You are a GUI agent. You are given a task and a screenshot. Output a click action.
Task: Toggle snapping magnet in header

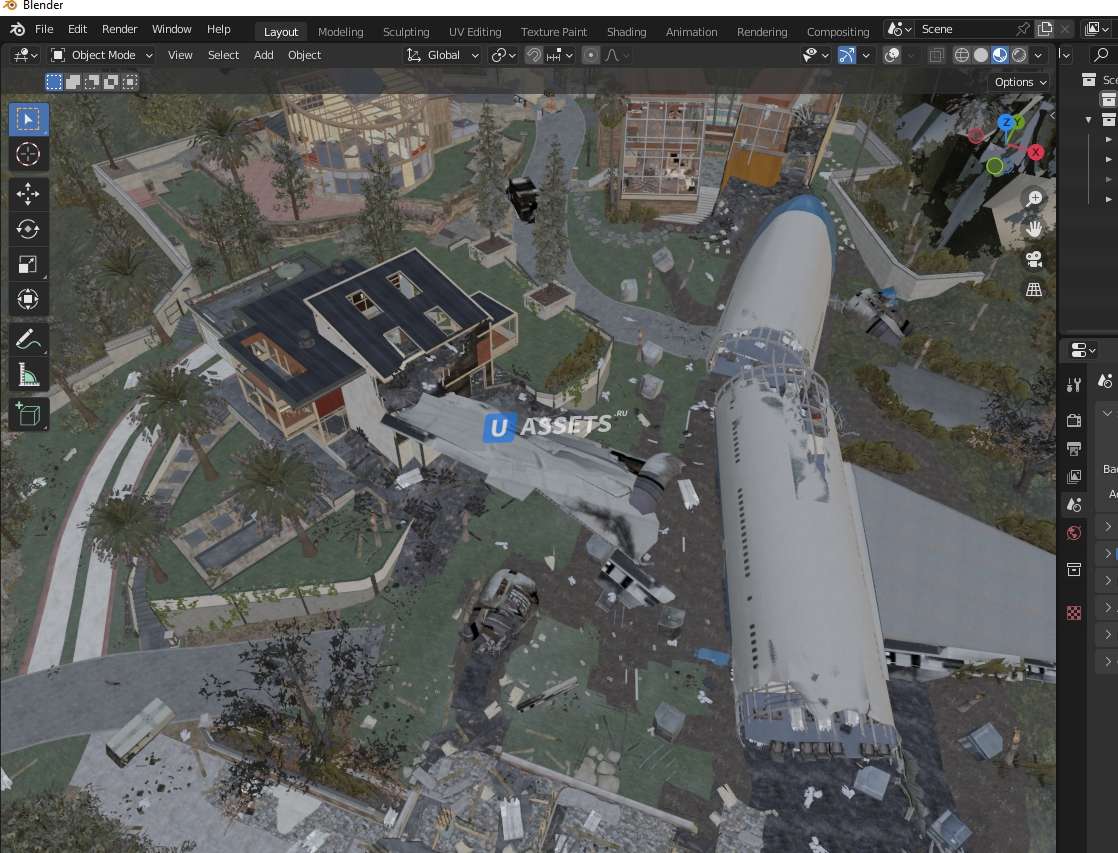pyautogui.click(x=533, y=55)
